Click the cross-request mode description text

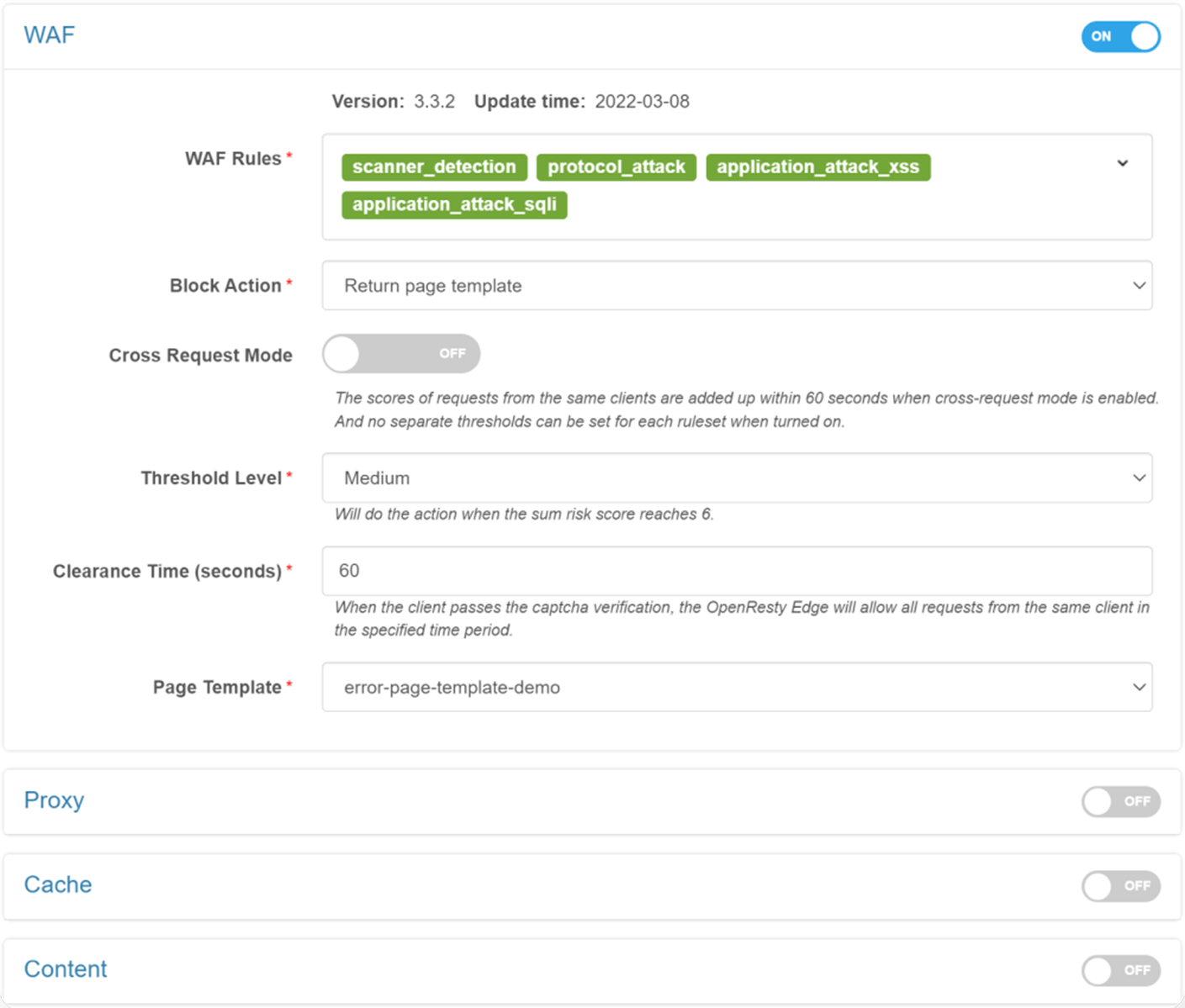click(x=747, y=409)
